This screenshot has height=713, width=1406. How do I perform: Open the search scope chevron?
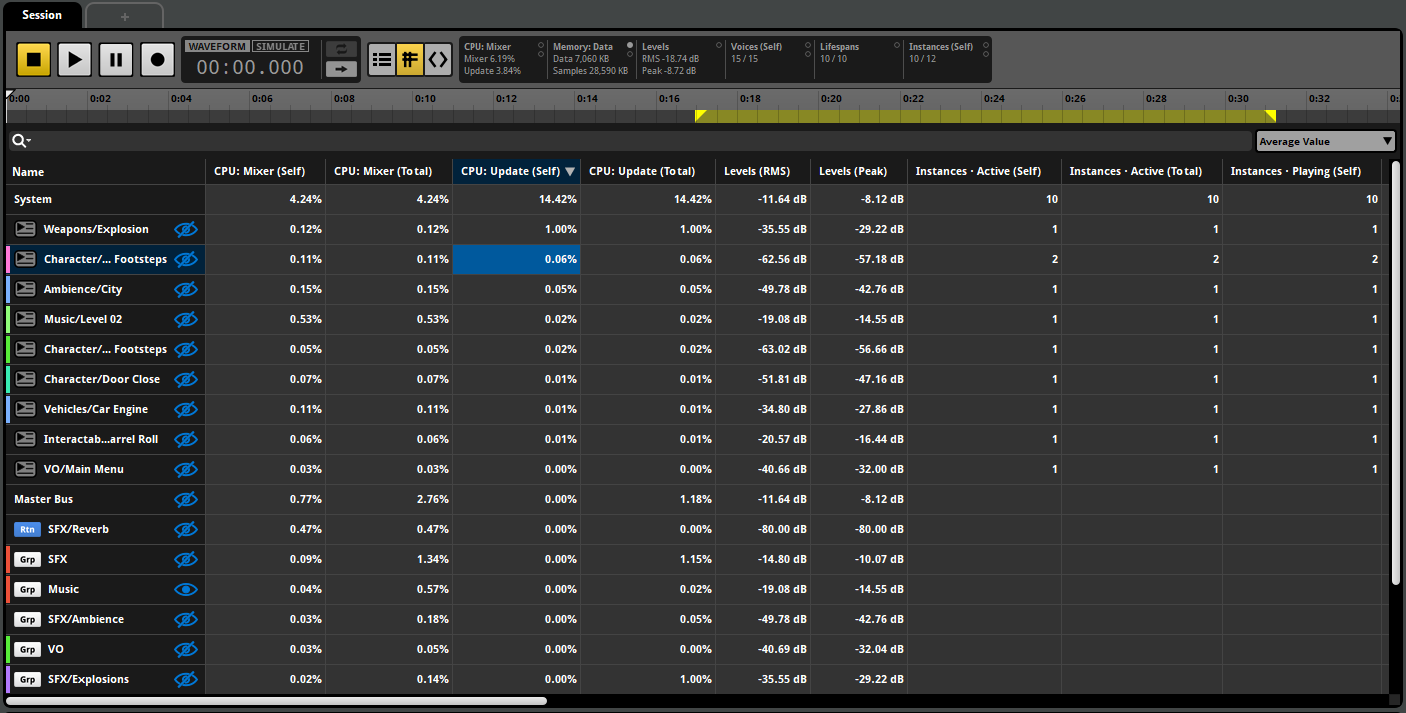tap(27, 140)
